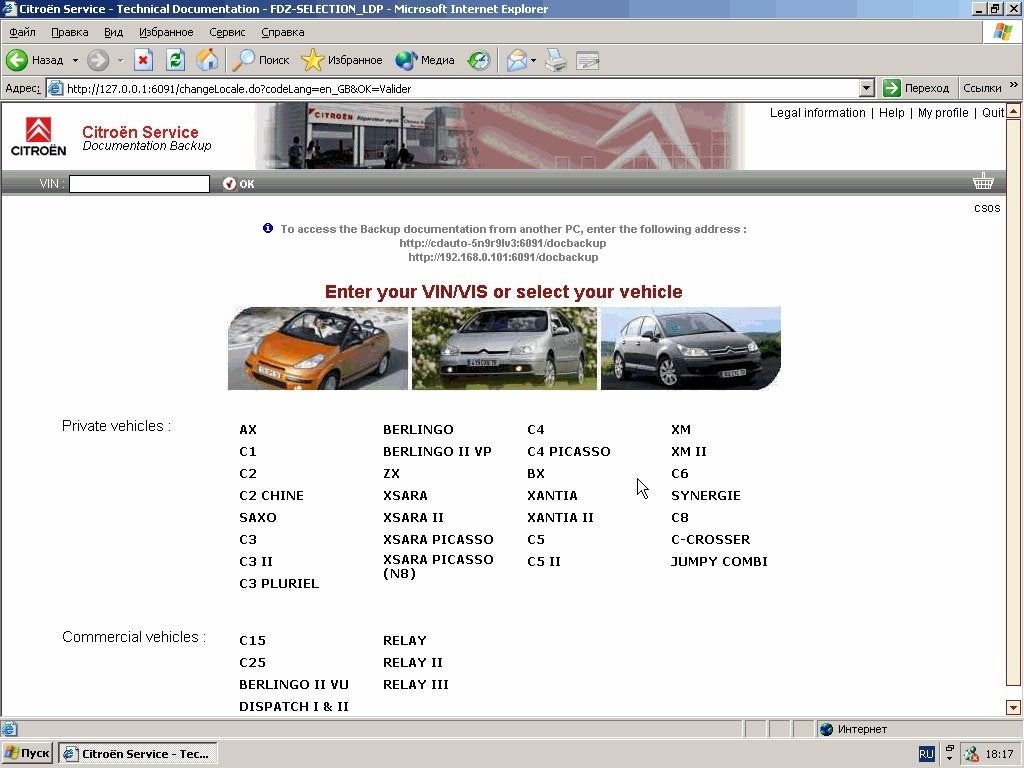The width and height of the screenshot is (1024, 768).
Task: Open Favorites (Избранное) star toolbar button
Action: [x=342, y=61]
